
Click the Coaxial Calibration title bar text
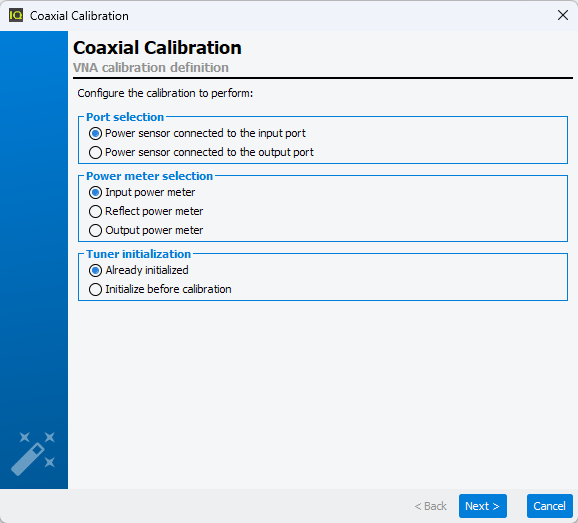click(79, 16)
